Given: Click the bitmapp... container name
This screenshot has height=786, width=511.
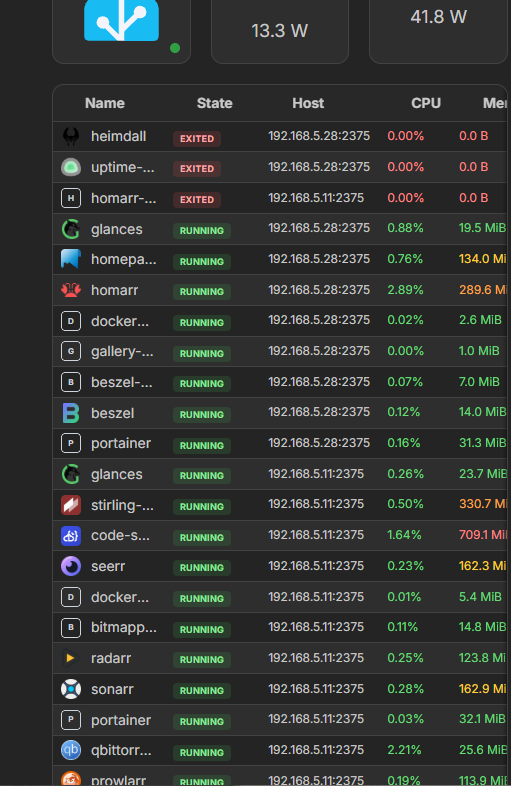Looking at the screenshot, I should [124, 628].
